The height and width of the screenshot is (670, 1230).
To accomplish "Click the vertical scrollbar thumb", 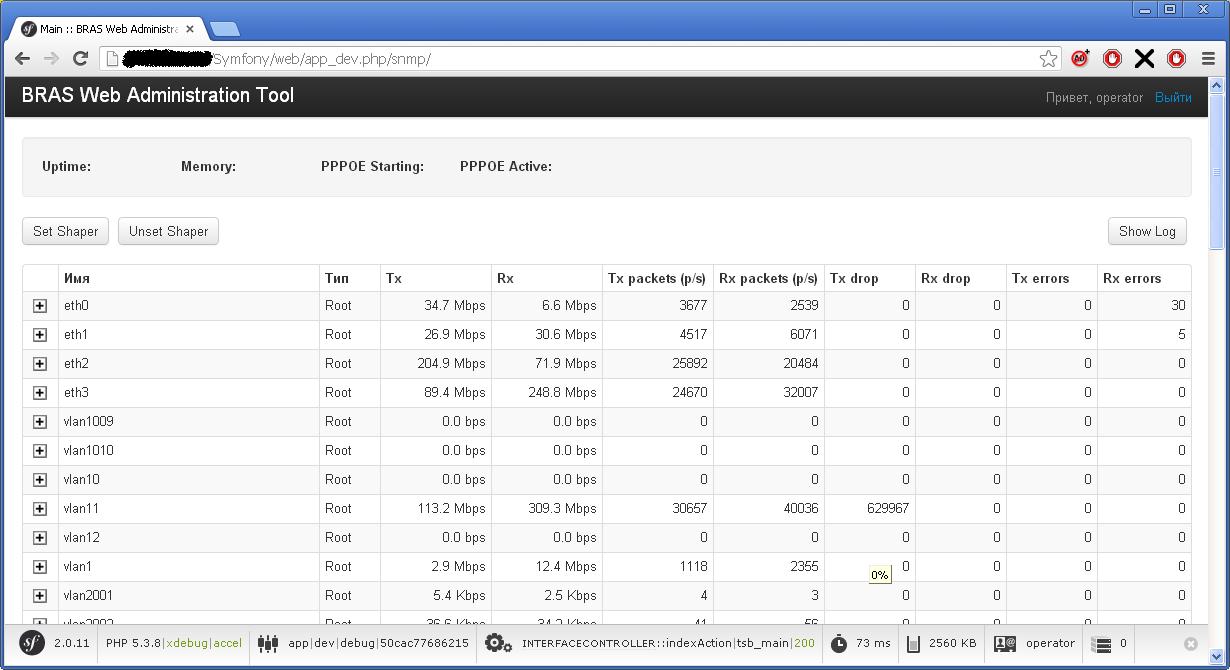I will pos(1217,173).
